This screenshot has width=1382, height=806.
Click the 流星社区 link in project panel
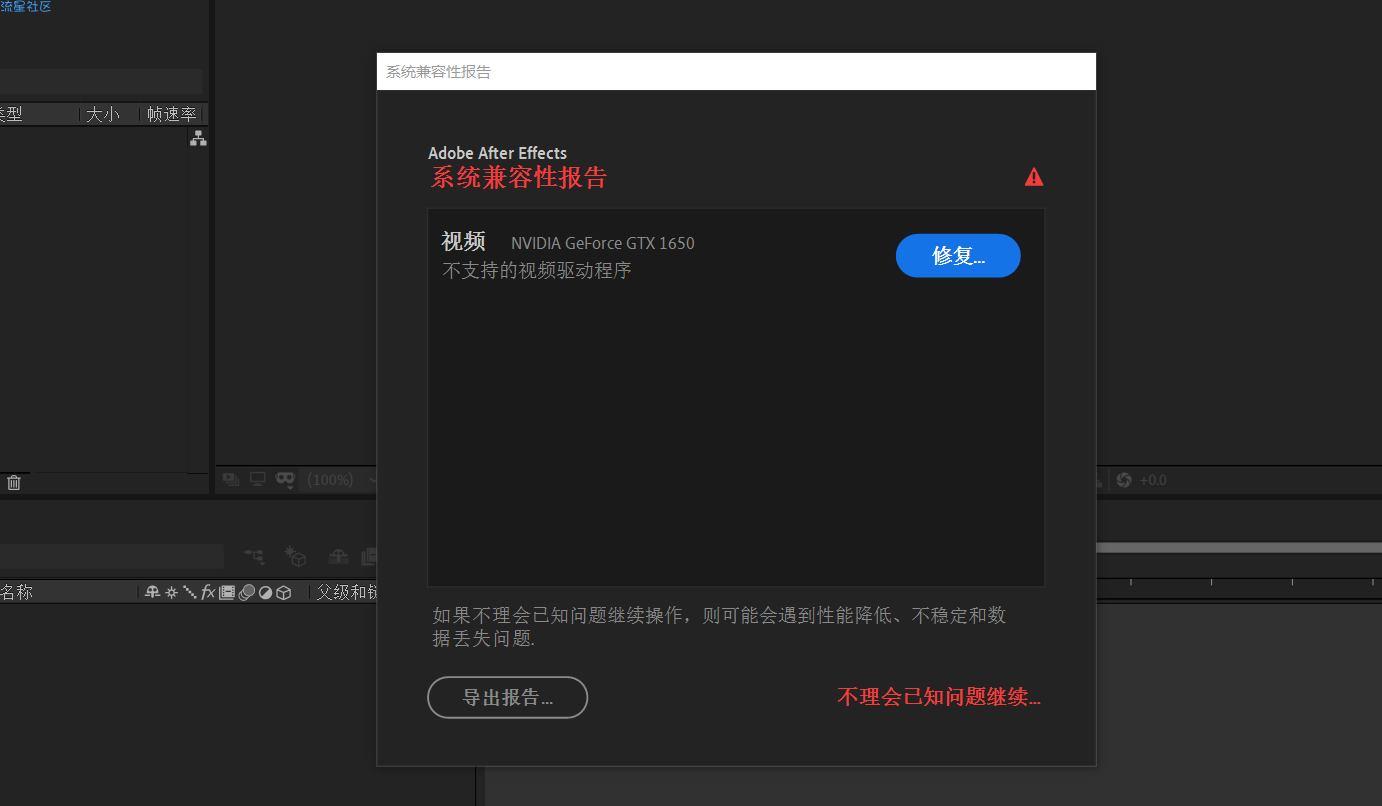click(25, 7)
